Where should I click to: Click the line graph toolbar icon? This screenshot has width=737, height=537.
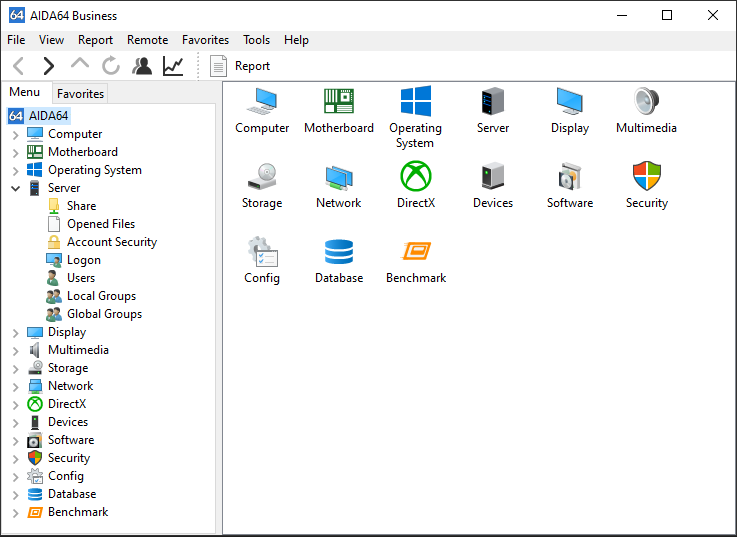pyautogui.click(x=173, y=66)
